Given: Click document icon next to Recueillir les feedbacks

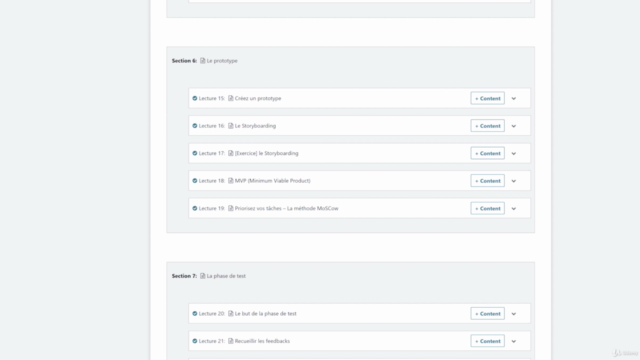Looking at the screenshot, I should (x=231, y=341).
